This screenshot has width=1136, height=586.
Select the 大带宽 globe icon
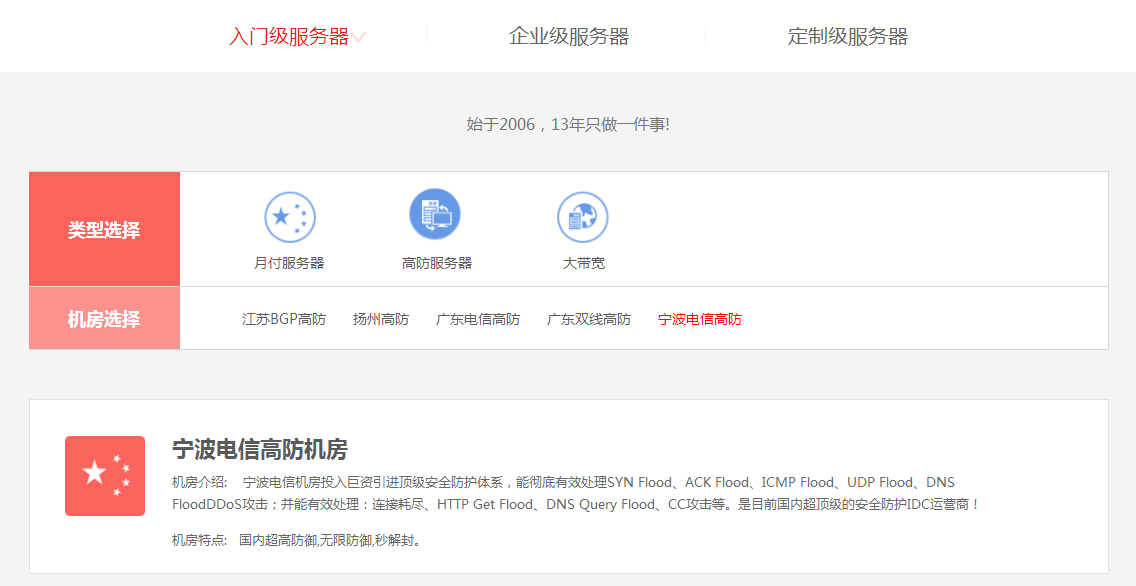(583, 217)
